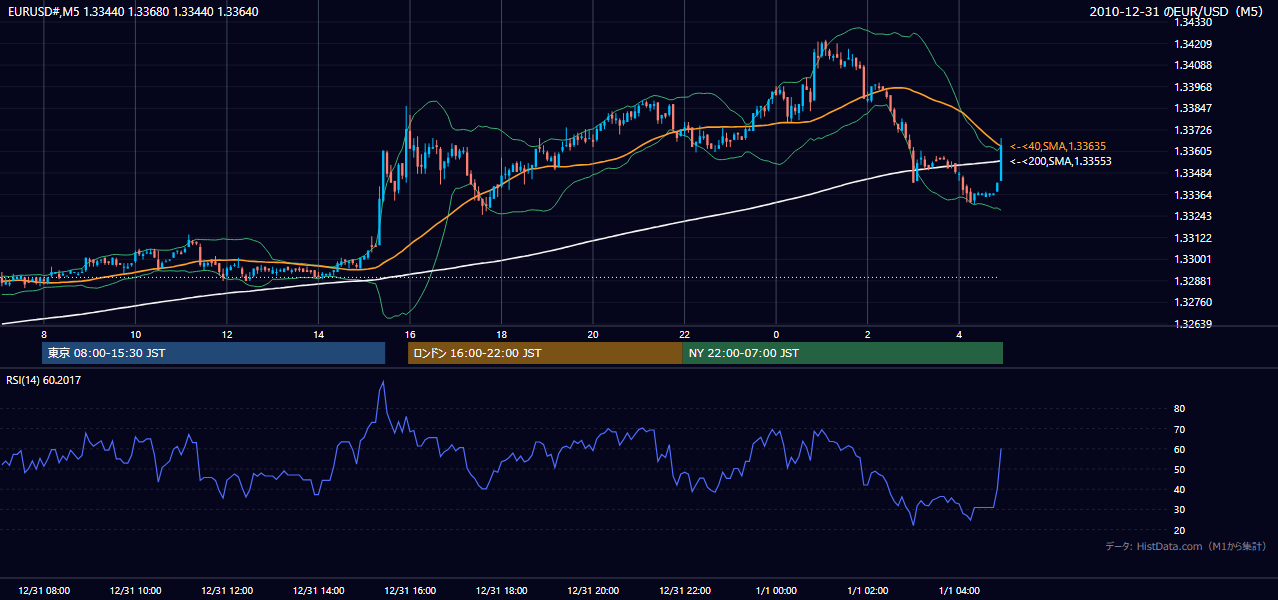Click RSI axis level 80
Viewport: 1278px width, 600px height.
pos(1179,409)
